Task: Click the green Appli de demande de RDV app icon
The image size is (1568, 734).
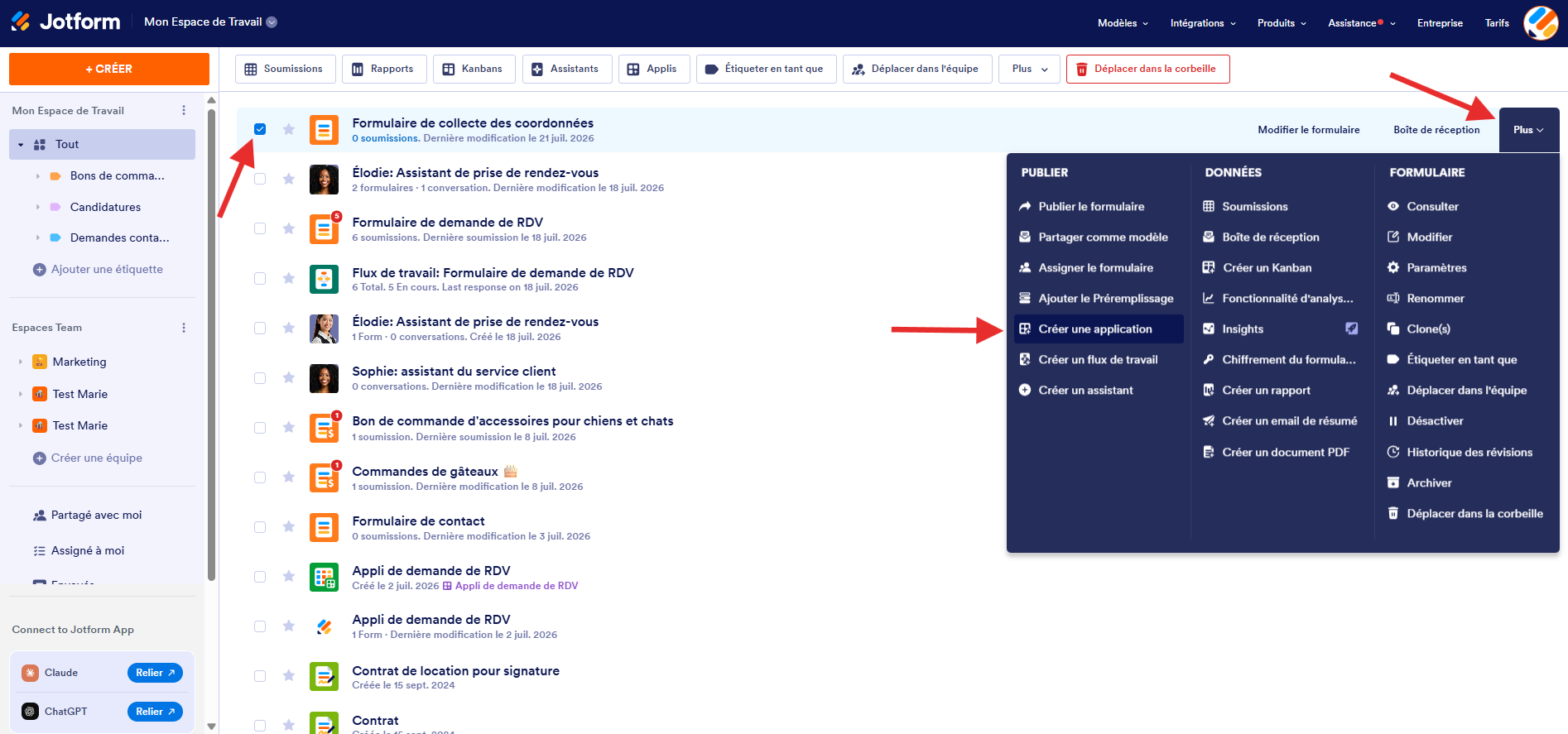Action: click(x=324, y=577)
